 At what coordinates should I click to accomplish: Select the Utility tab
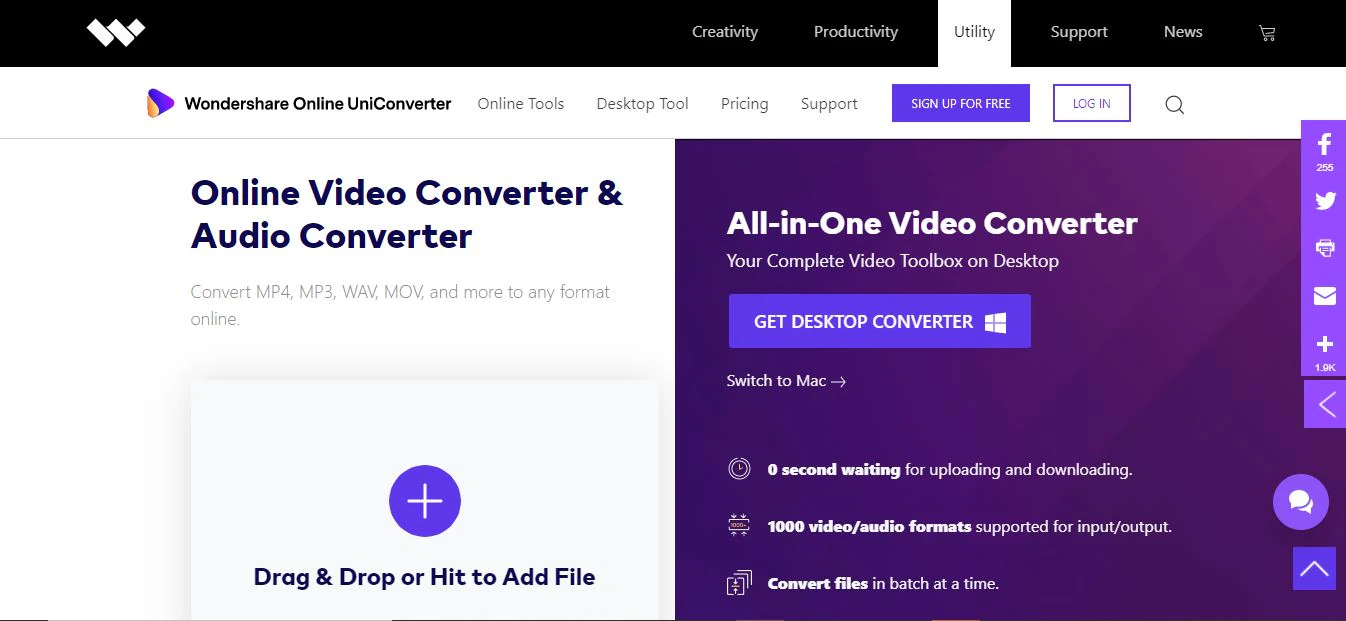[974, 33]
